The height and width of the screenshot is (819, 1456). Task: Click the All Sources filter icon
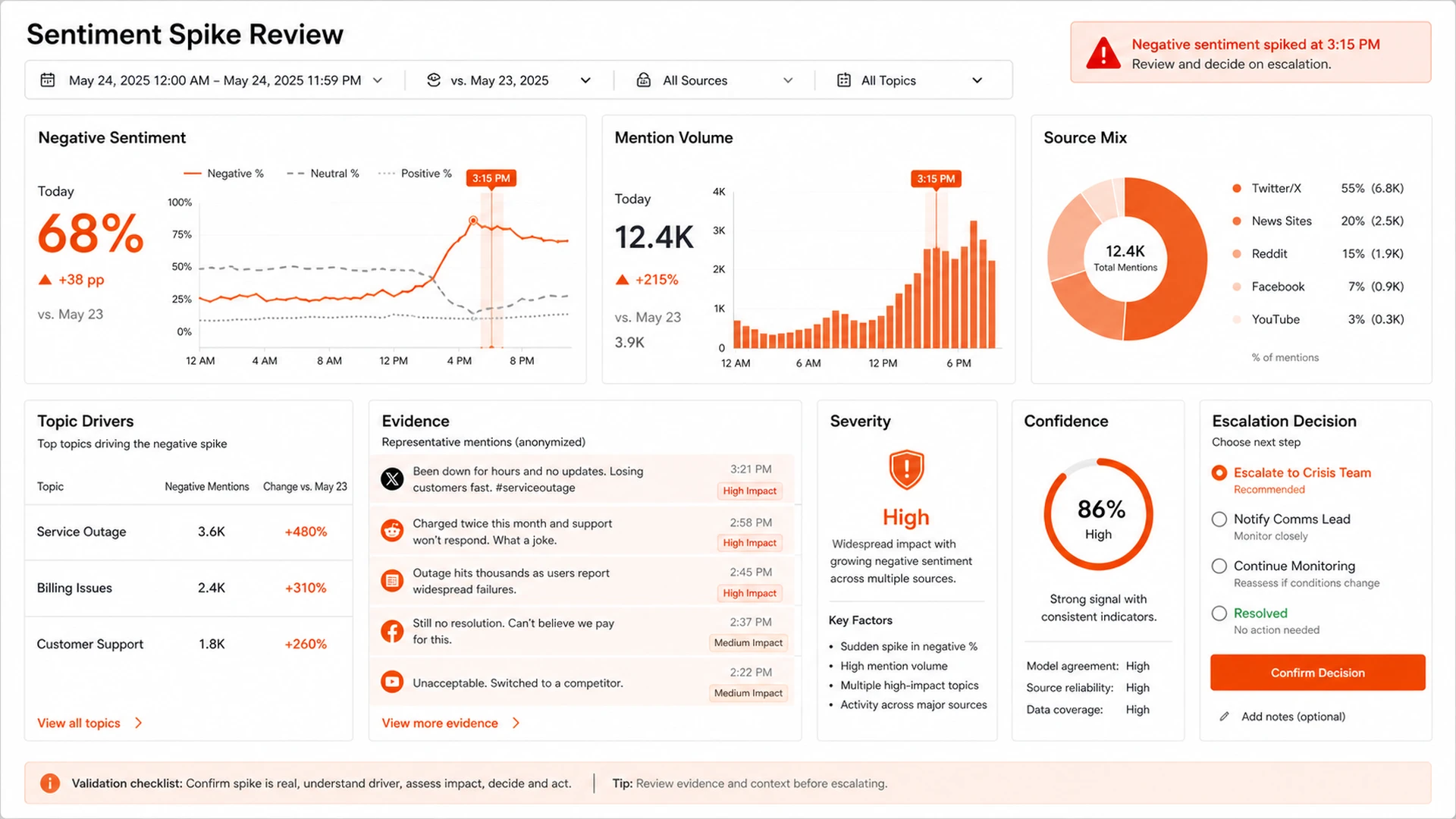click(x=644, y=80)
